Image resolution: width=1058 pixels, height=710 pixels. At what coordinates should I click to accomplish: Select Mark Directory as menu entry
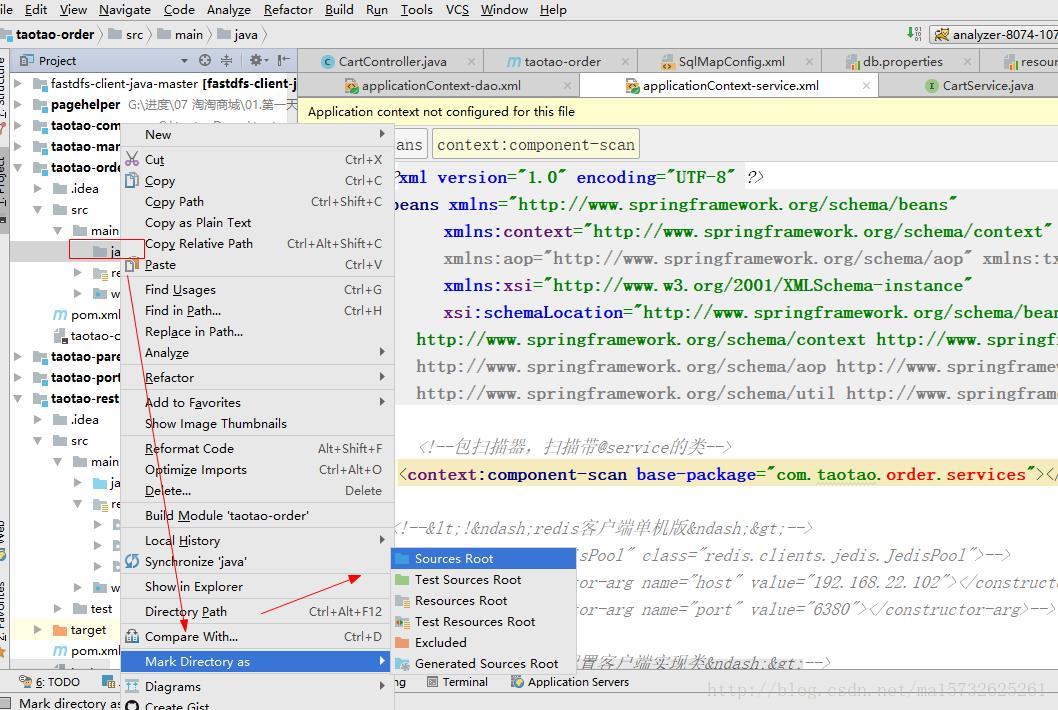(x=257, y=661)
